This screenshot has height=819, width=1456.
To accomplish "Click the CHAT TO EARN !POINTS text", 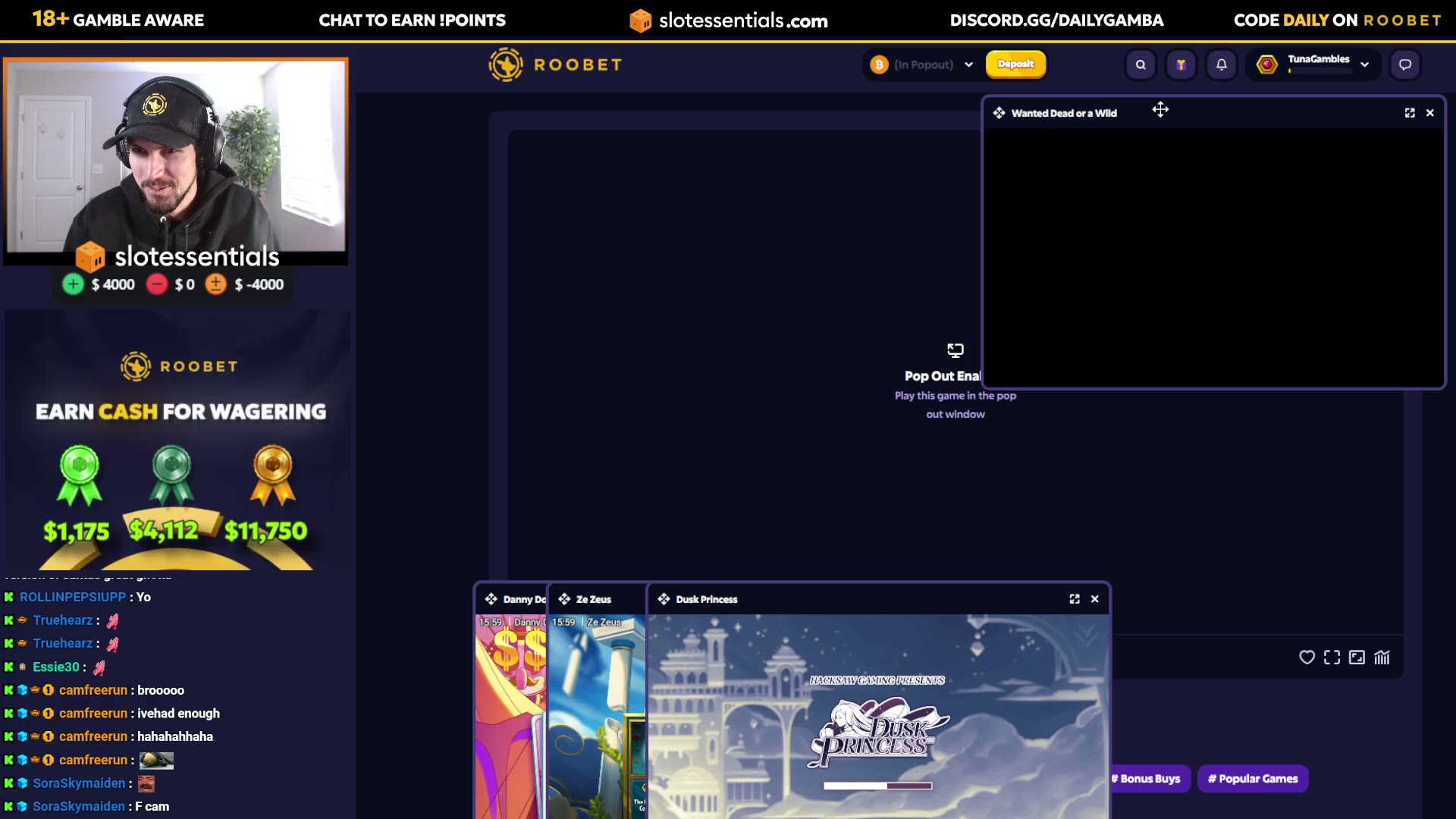I will tap(412, 20).
